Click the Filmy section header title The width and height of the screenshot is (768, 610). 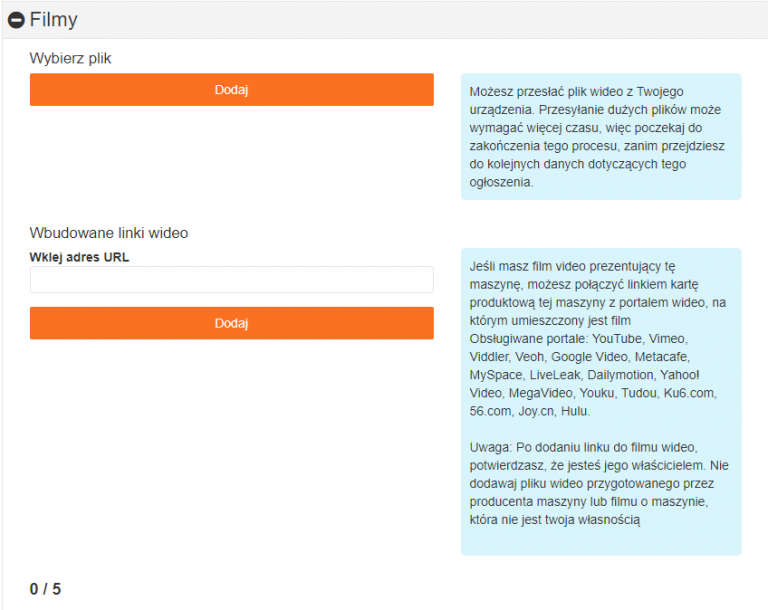[x=53, y=20]
